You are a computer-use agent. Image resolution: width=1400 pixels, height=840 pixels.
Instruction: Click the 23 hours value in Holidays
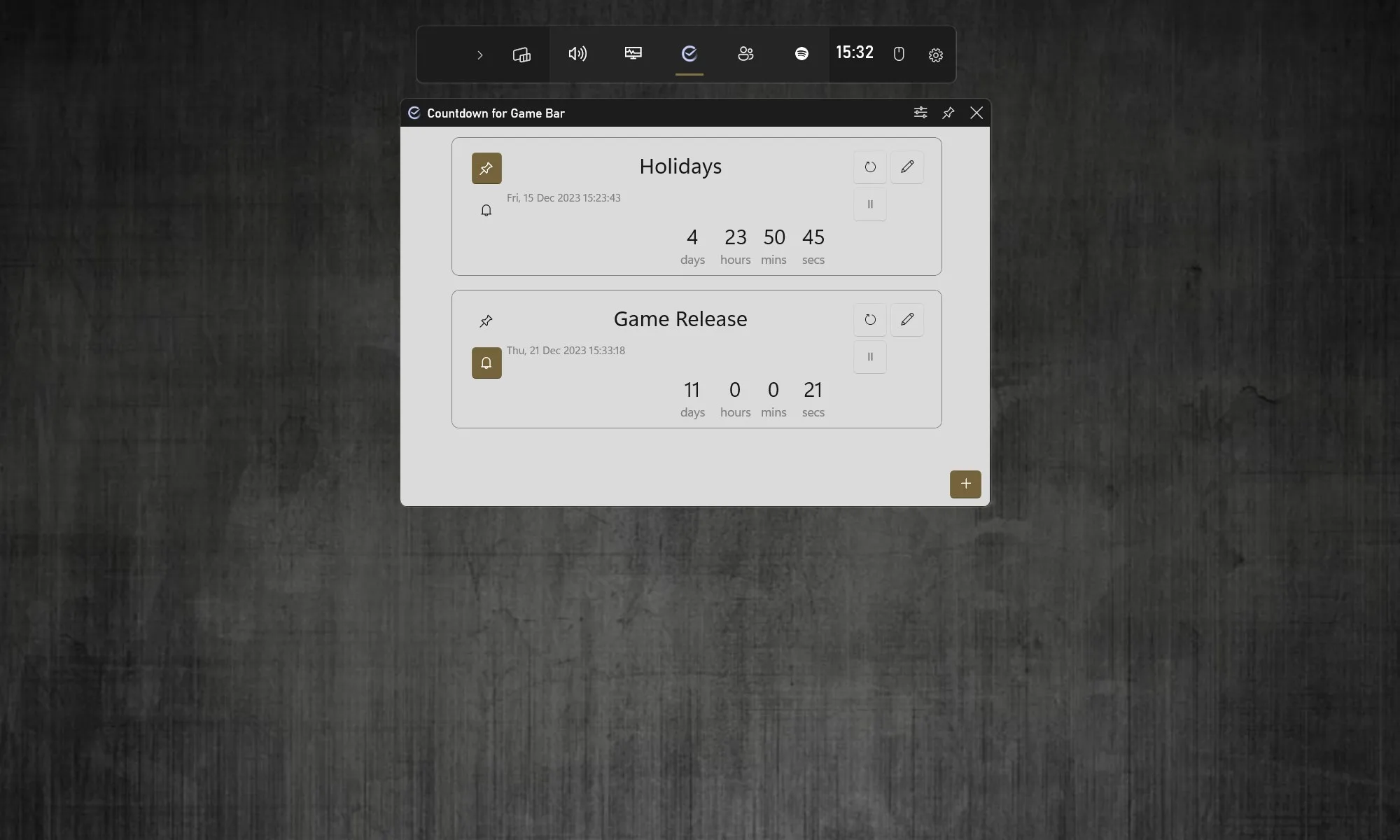point(736,237)
